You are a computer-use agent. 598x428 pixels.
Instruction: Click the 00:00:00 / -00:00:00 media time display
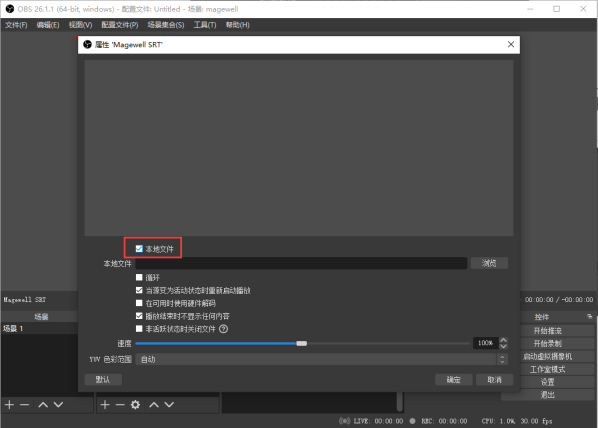point(559,300)
